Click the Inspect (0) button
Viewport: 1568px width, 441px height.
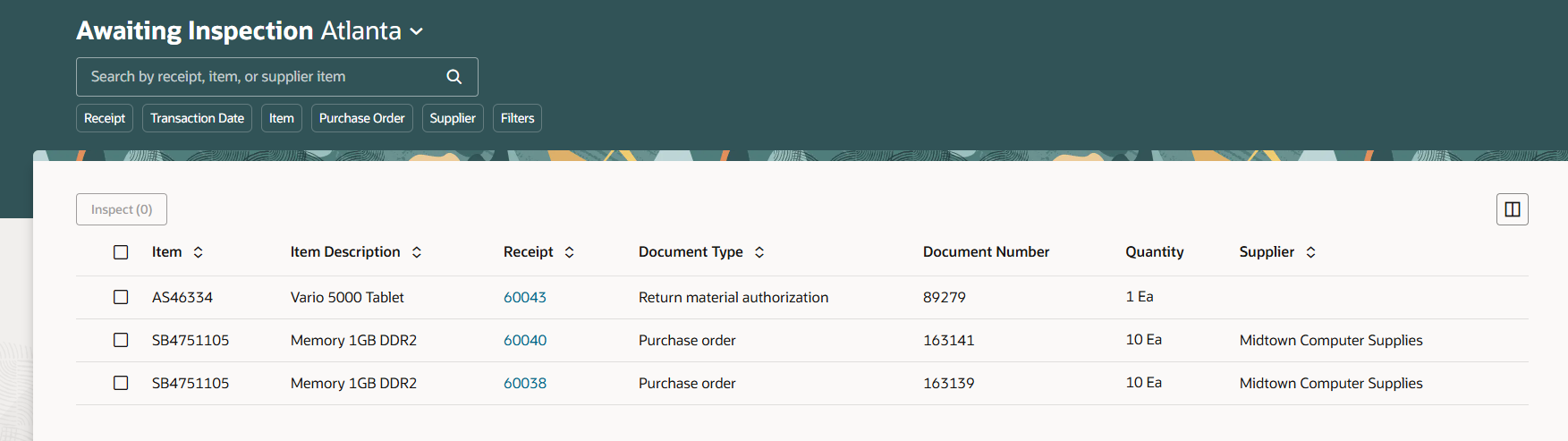(122, 209)
